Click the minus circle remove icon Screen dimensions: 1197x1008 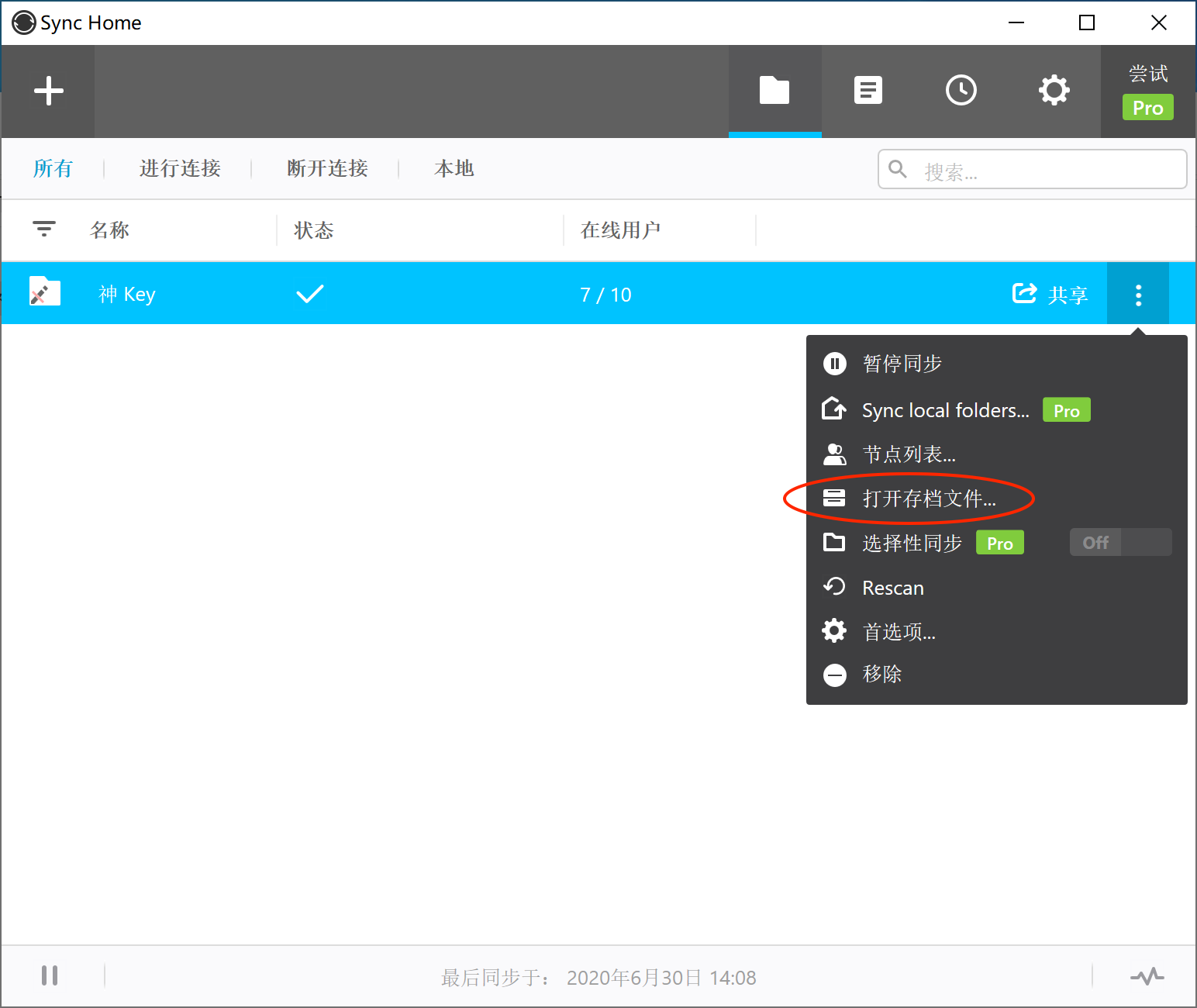pyautogui.click(x=834, y=675)
